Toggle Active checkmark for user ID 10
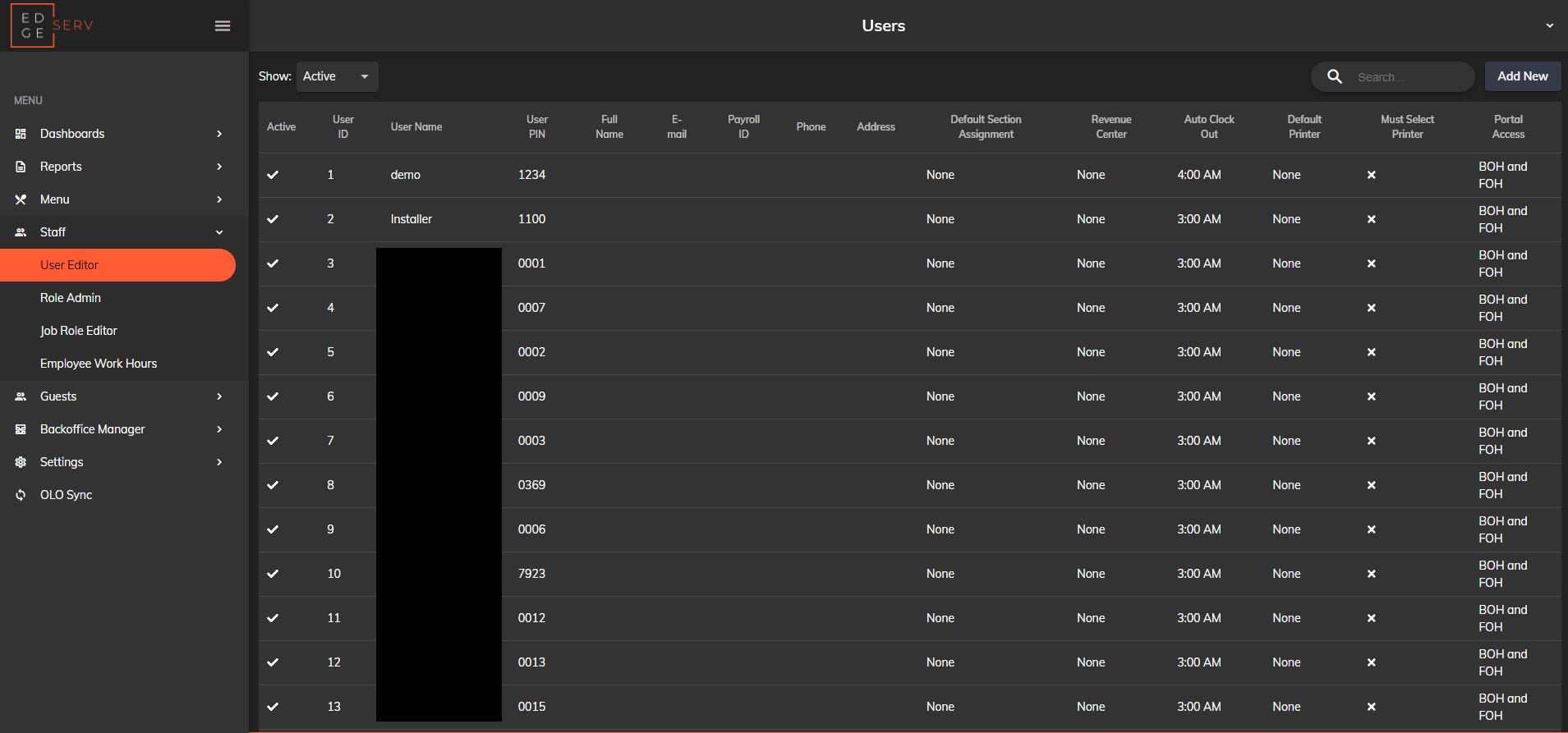The width and height of the screenshot is (1568, 733). coord(273,574)
